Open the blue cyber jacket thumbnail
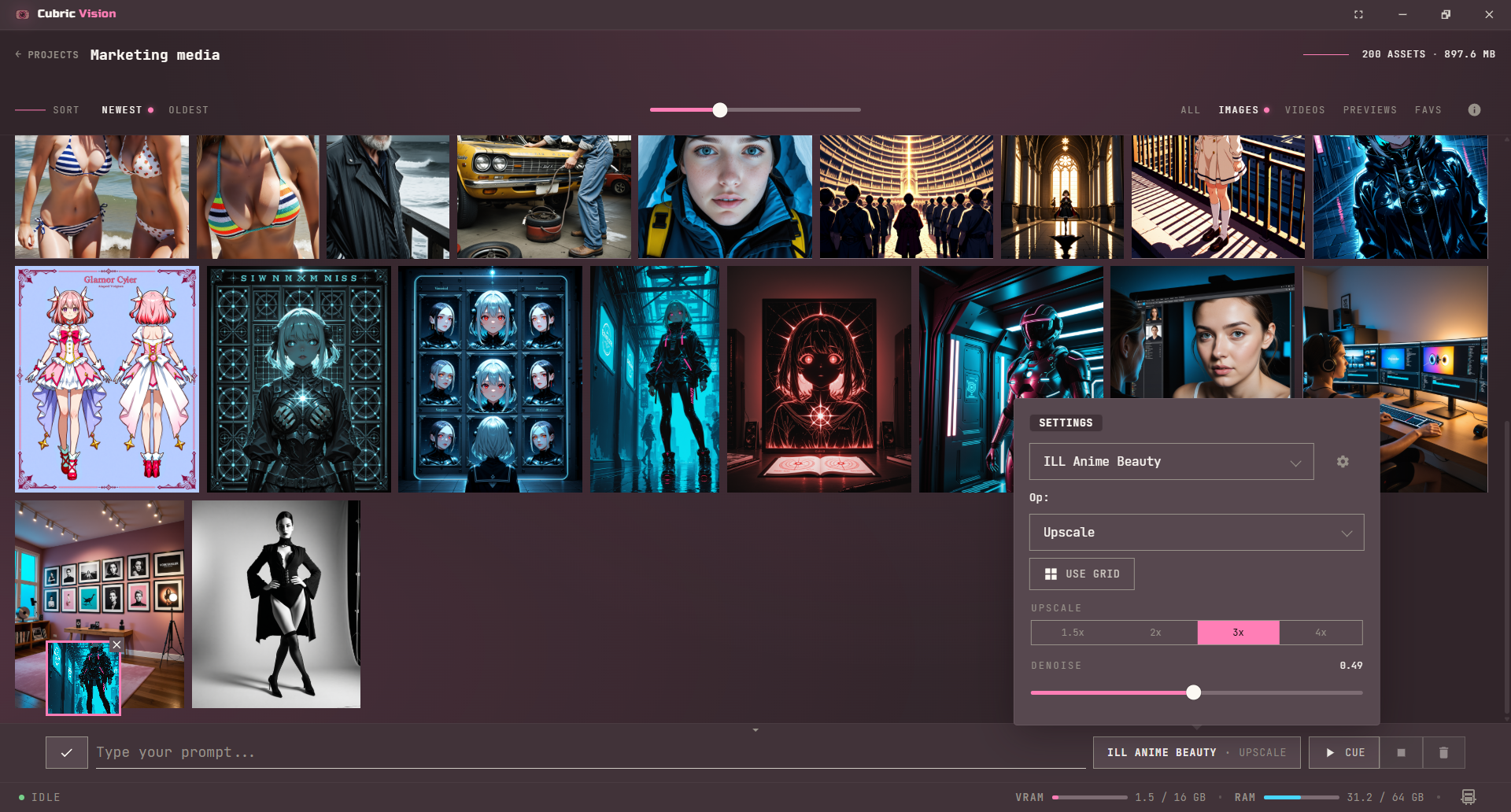This screenshot has width=1511, height=812. point(1401,197)
